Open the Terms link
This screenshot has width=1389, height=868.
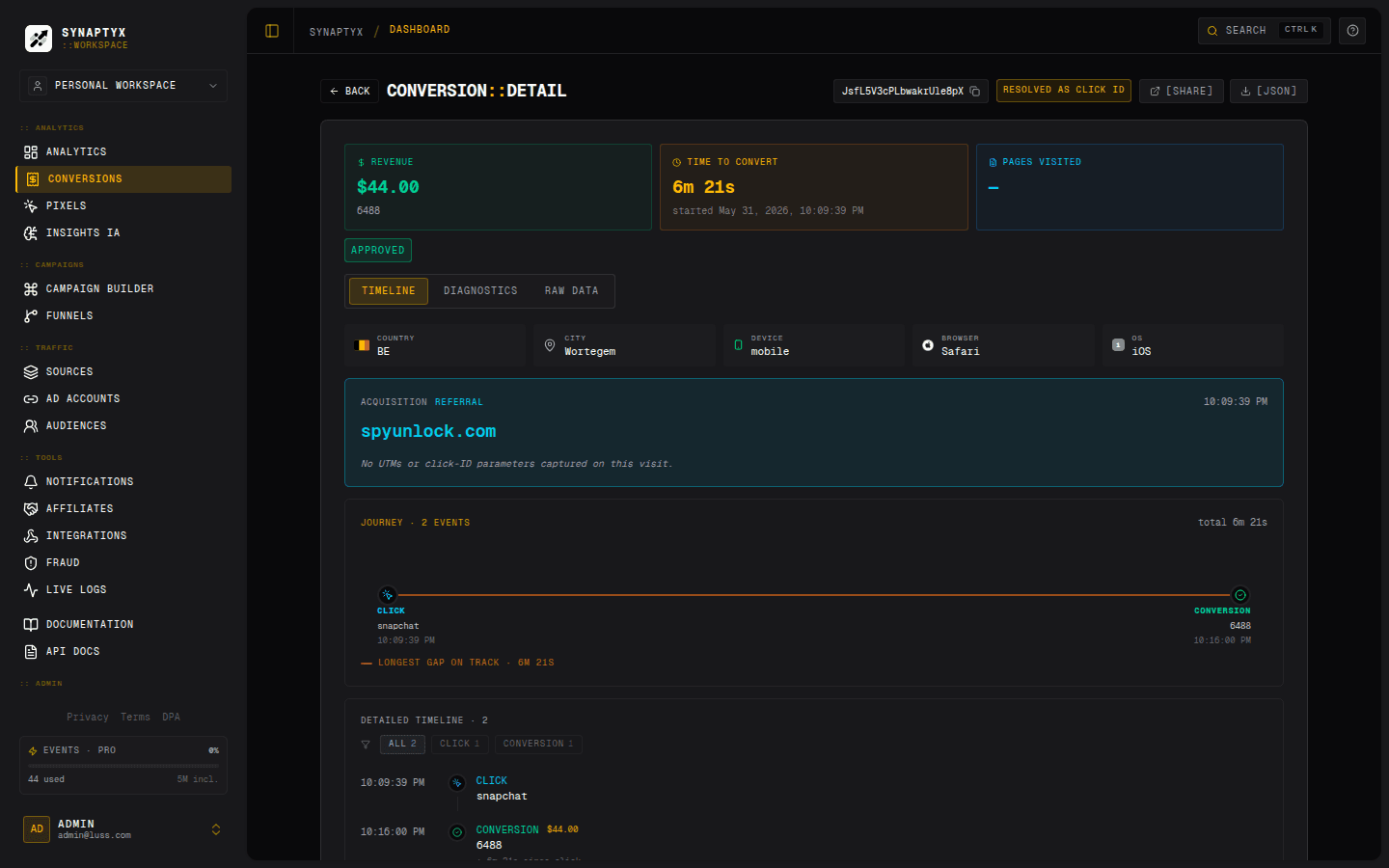(135, 718)
